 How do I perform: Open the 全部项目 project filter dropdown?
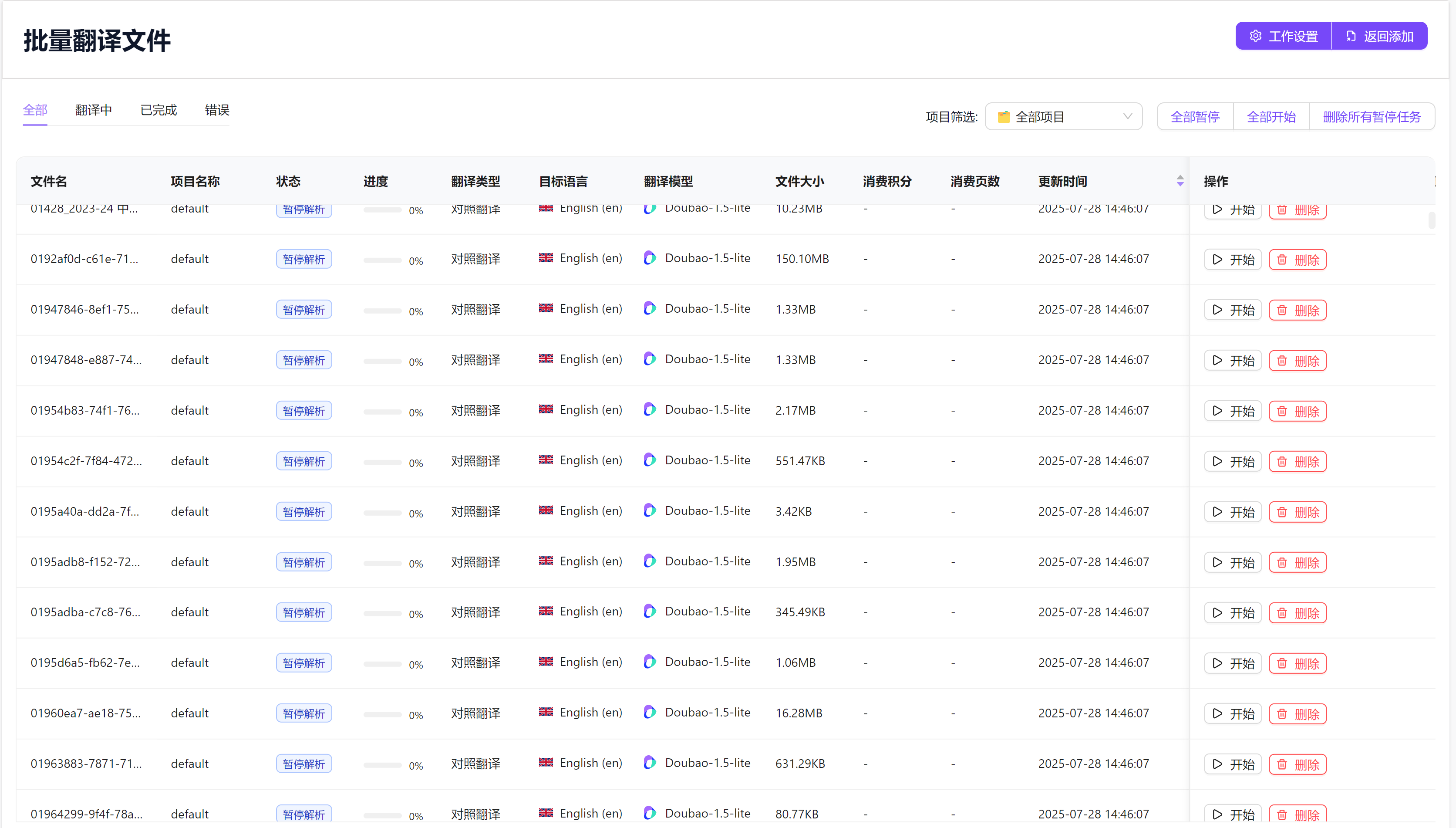point(1063,117)
